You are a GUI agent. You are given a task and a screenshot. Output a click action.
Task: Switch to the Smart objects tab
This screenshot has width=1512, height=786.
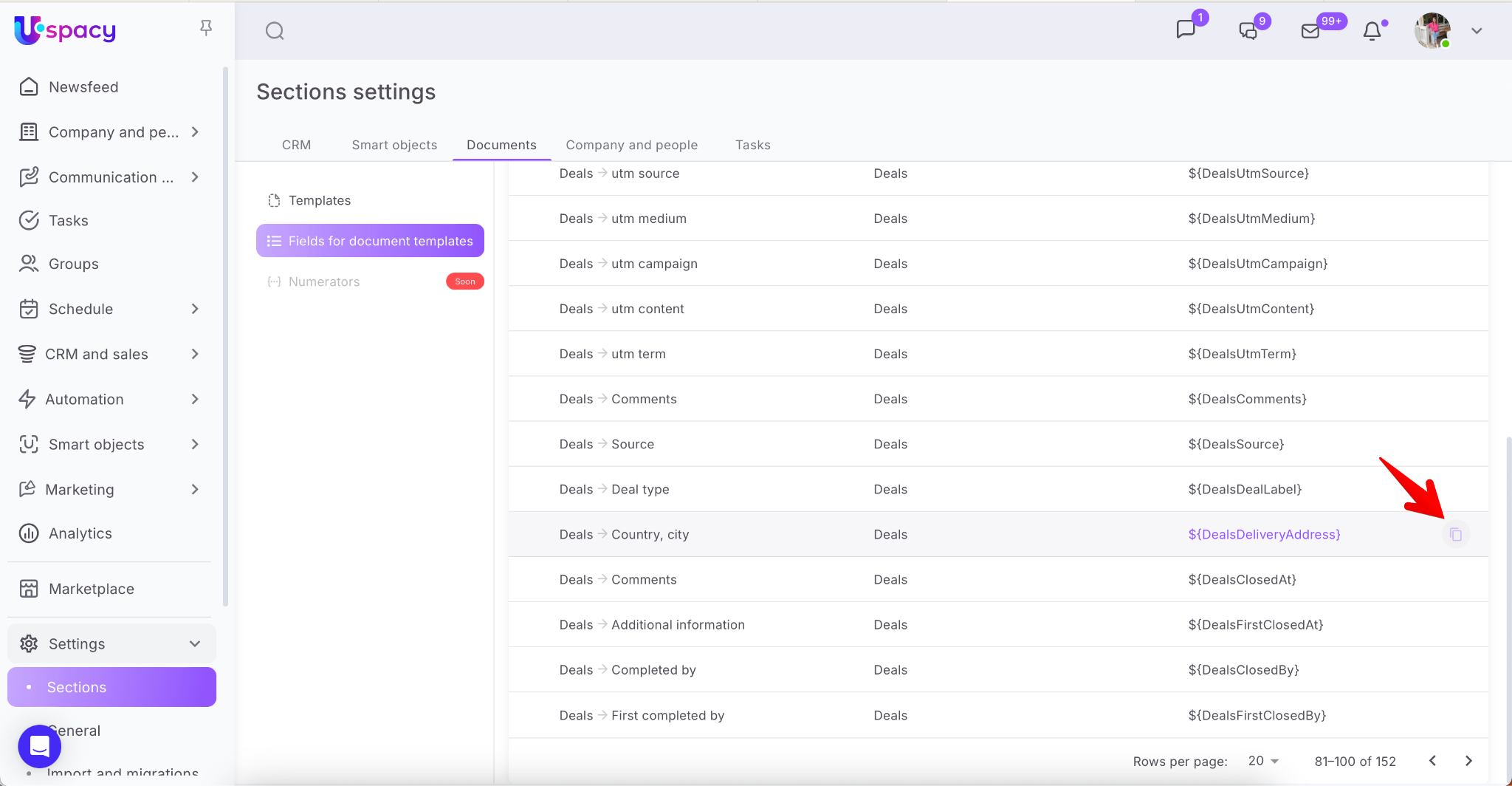point(394,145)
